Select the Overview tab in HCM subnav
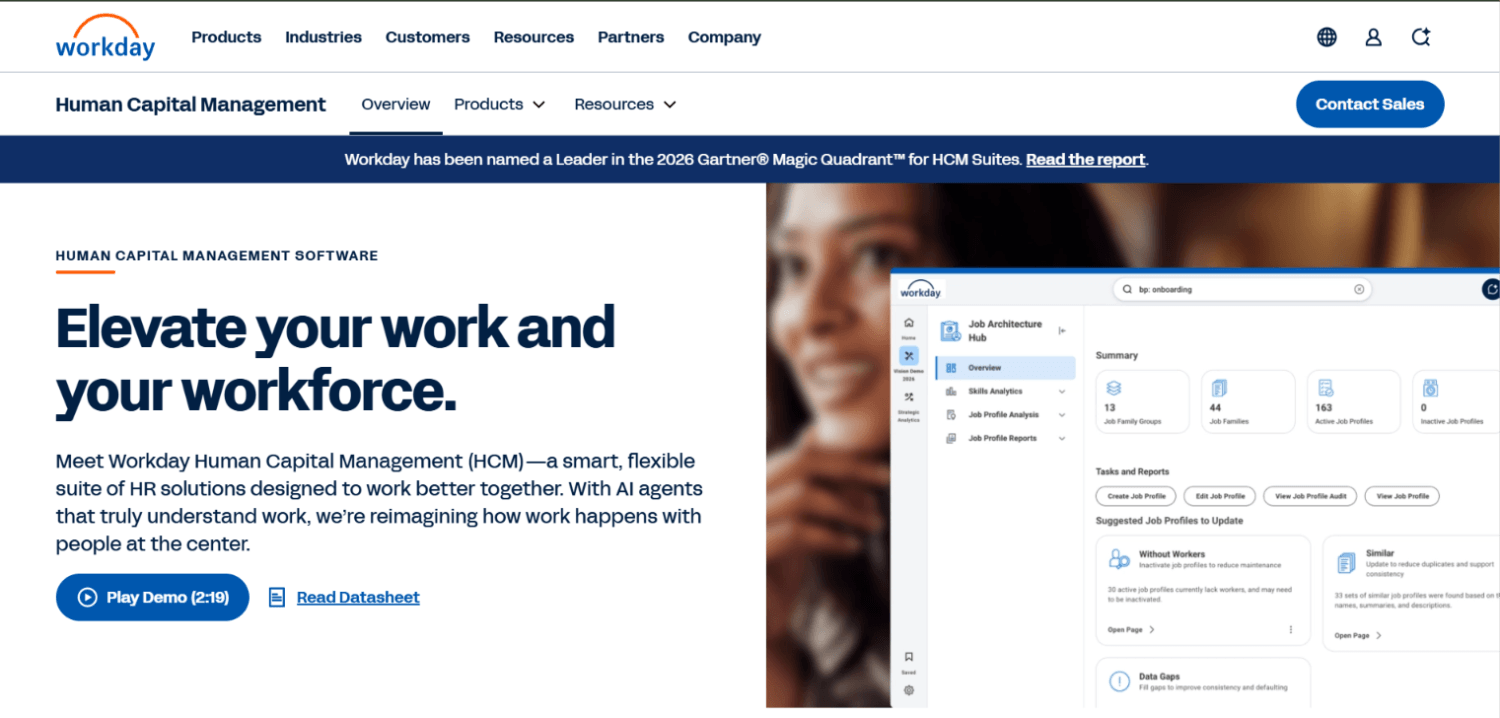The image size is (1500, 718). (x=396, y=104)
